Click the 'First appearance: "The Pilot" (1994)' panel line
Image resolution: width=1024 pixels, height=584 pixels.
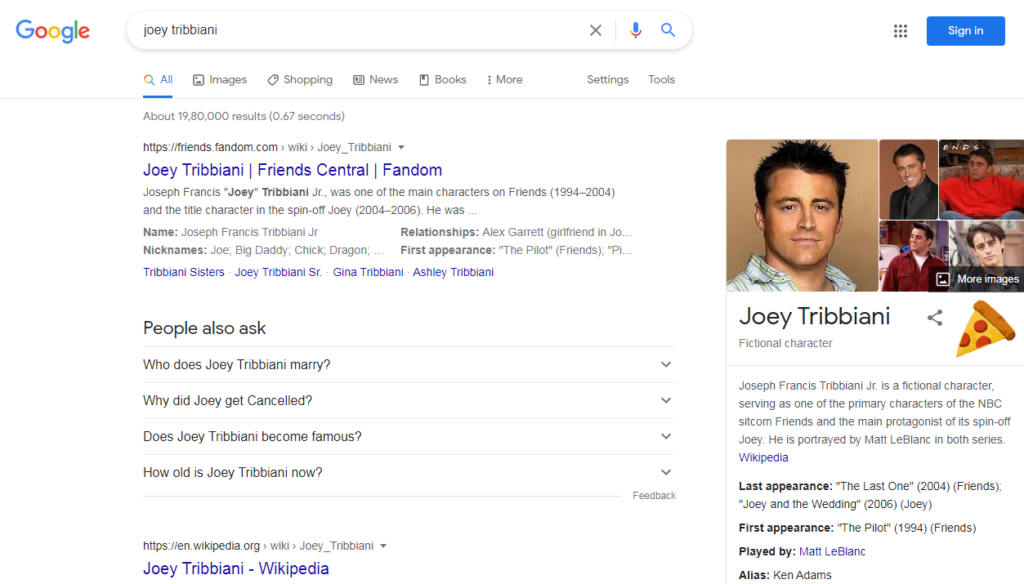pyautogui.click(x=857, y=528)
